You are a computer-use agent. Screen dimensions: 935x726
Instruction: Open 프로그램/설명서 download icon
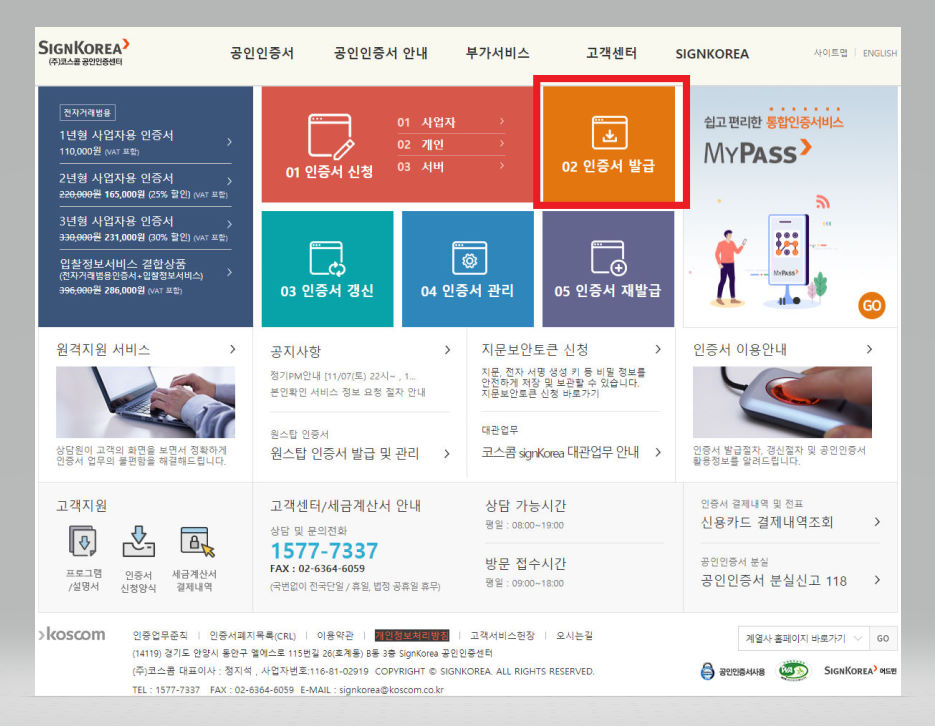83,541
